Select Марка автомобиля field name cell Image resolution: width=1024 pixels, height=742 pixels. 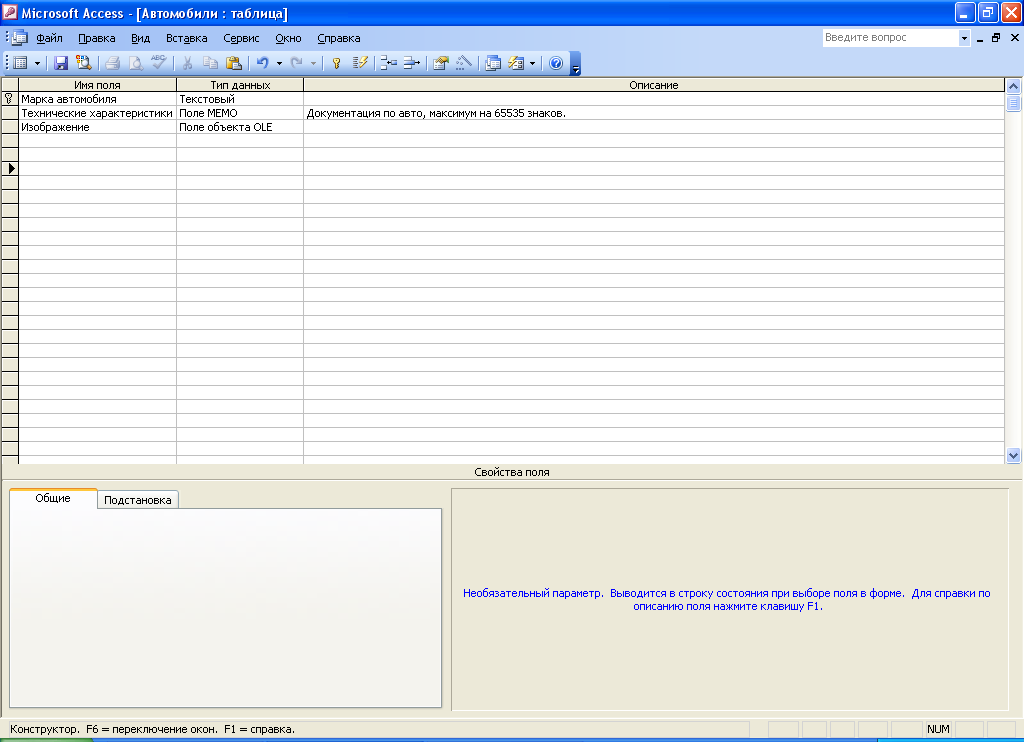click(97, 99)
